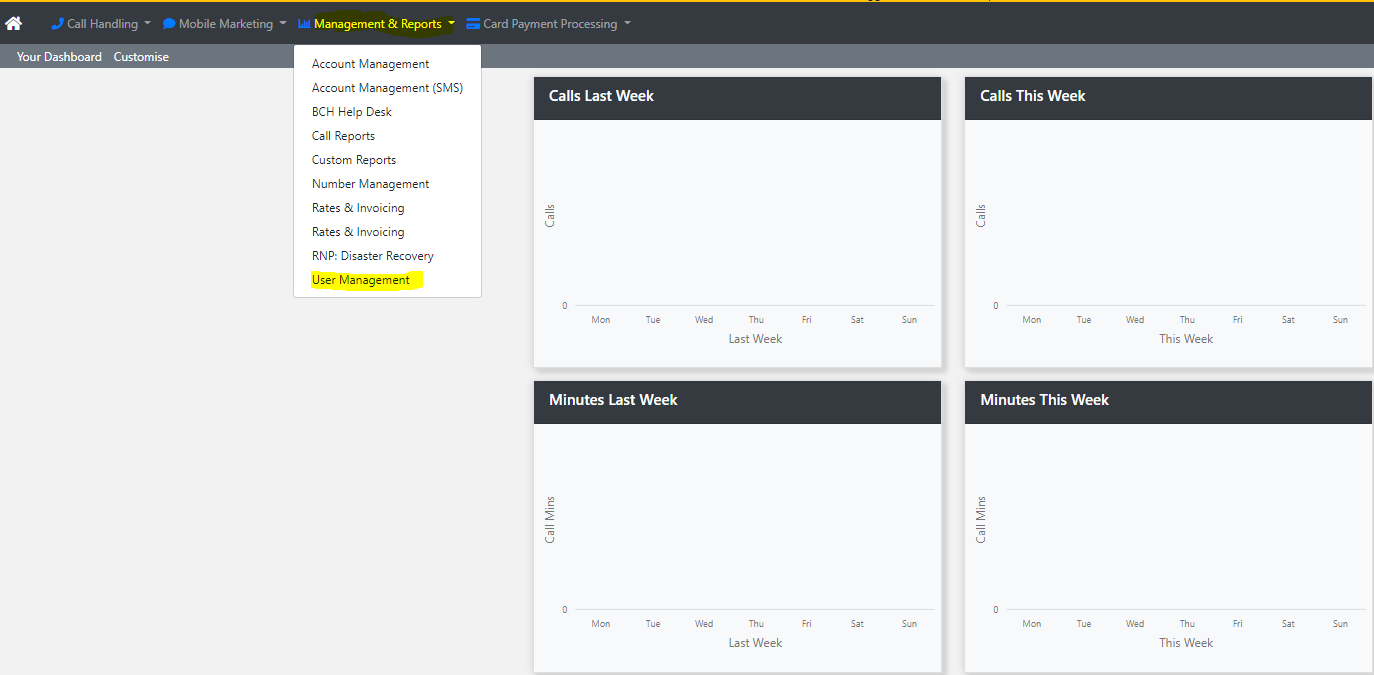Open Custom Reports
The image size is (1374, 675).
pos(354,160)
